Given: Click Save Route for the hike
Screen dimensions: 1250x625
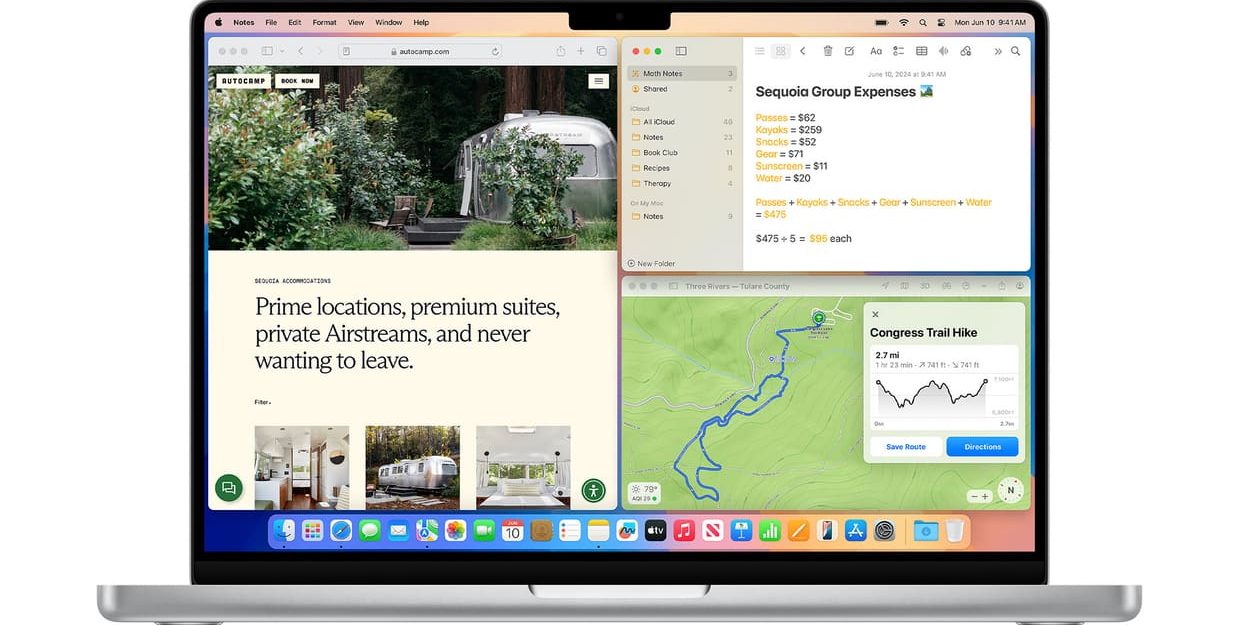Looking at the screenshot, I should point(905,447).
